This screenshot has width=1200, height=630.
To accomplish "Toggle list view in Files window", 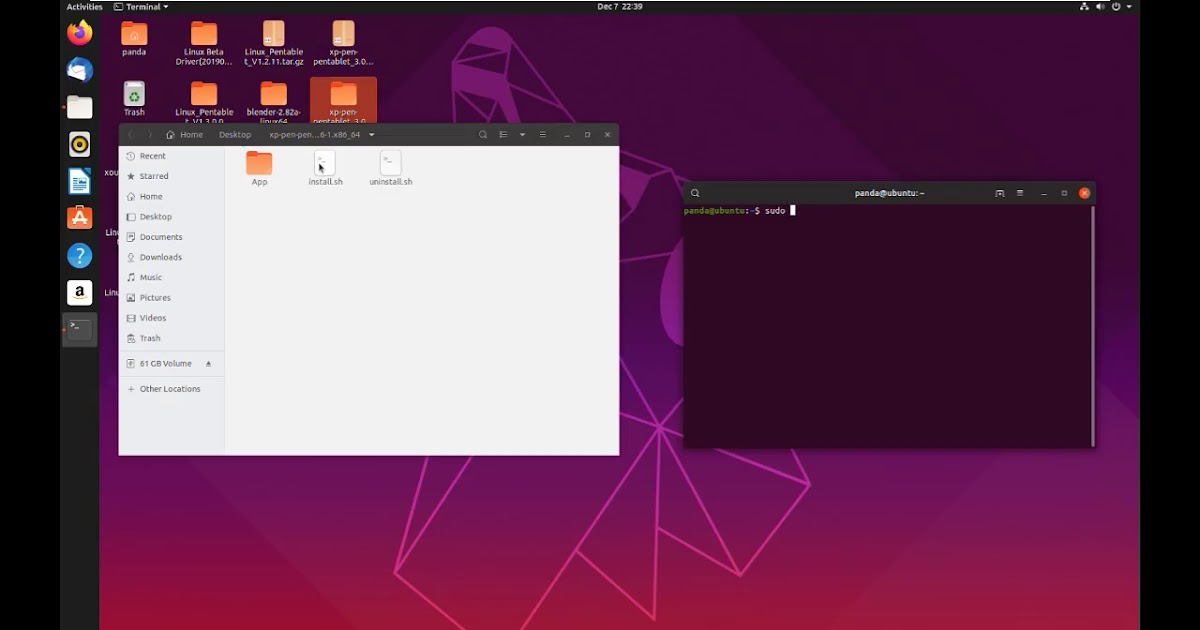I will 503,135.
